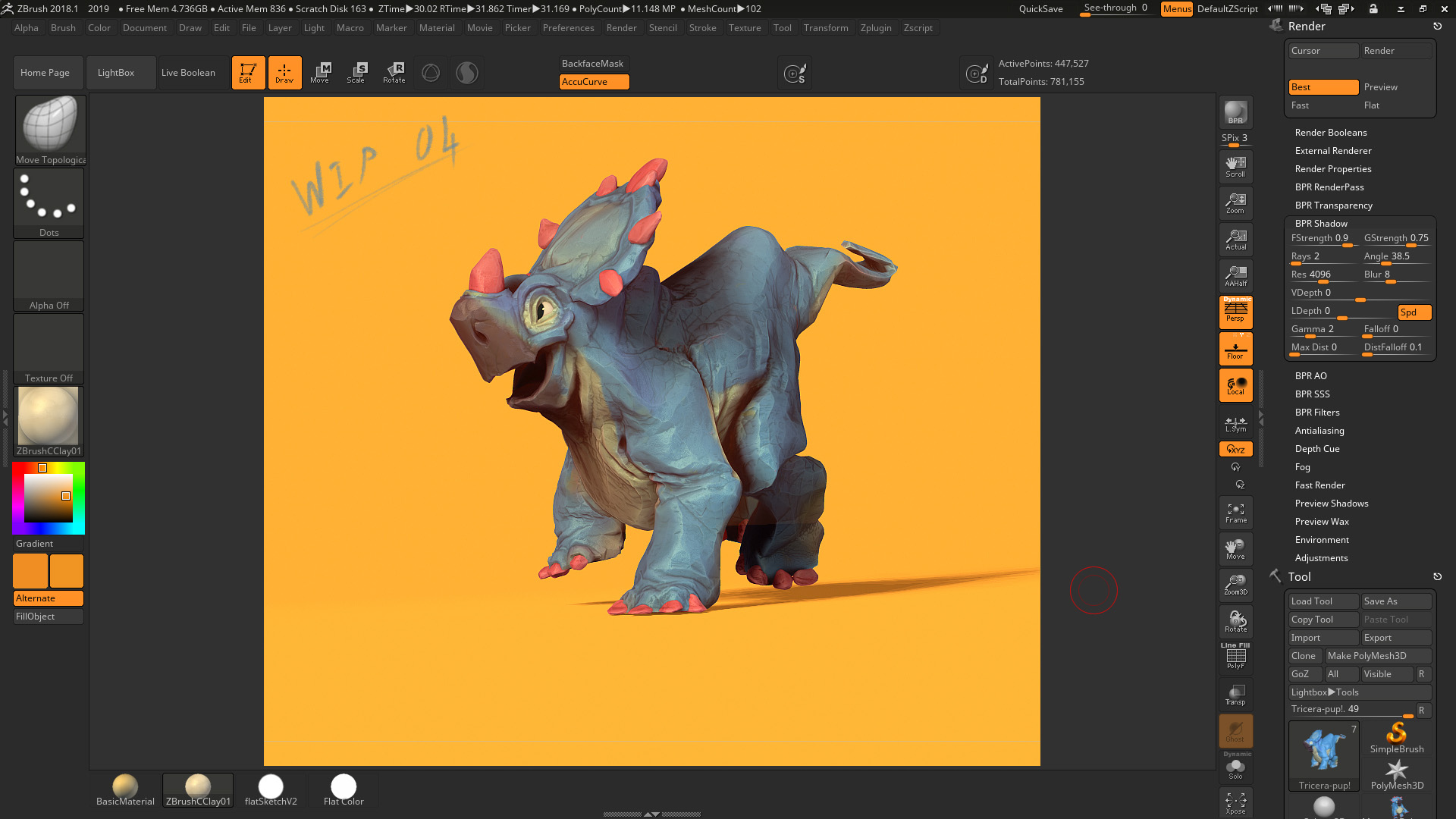1456x819 pixels.
Task: Adjust the FStrength slider
Action: pyautogui.click(x=1323, y=239)
